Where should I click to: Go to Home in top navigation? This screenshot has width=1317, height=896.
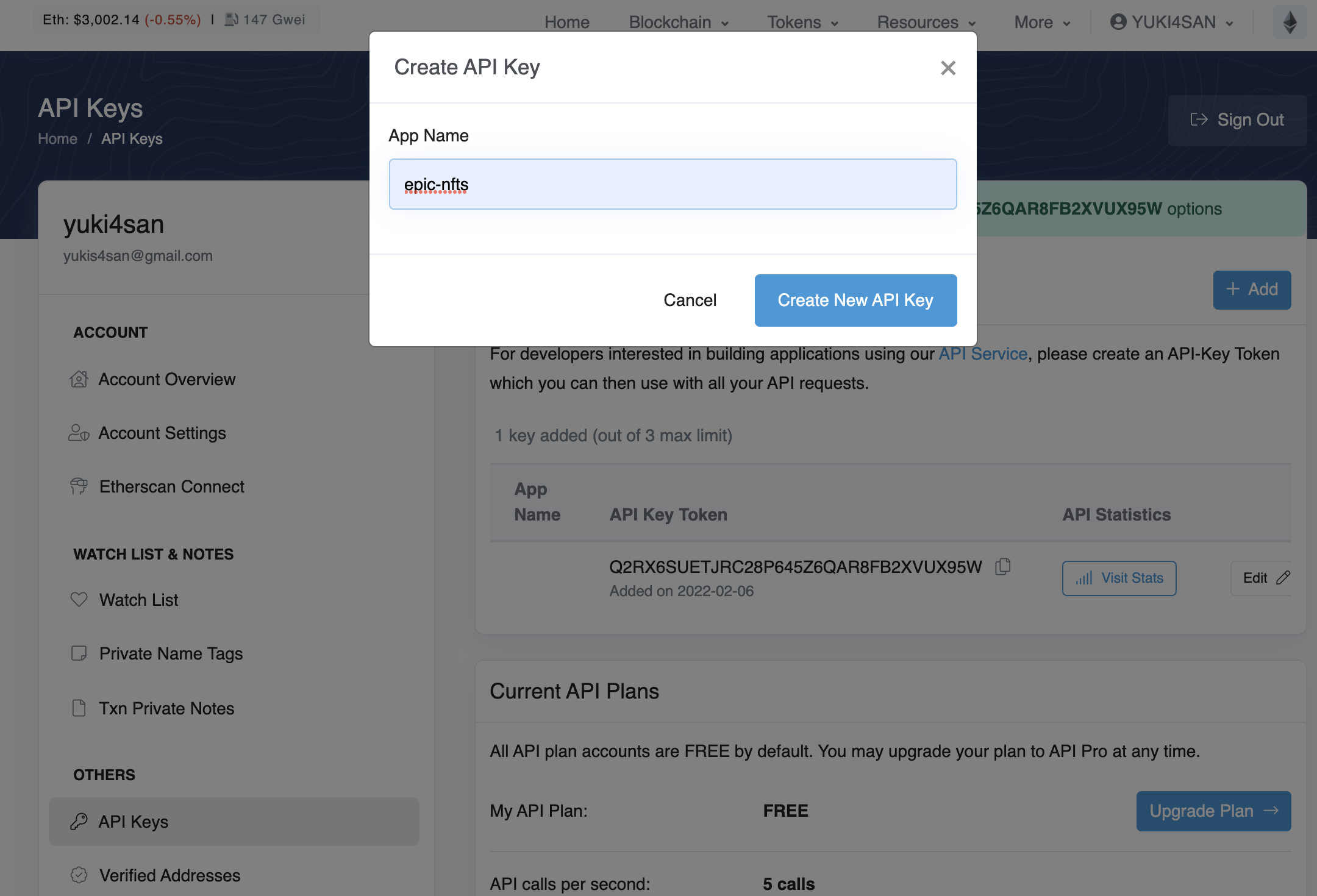[566, 23]
